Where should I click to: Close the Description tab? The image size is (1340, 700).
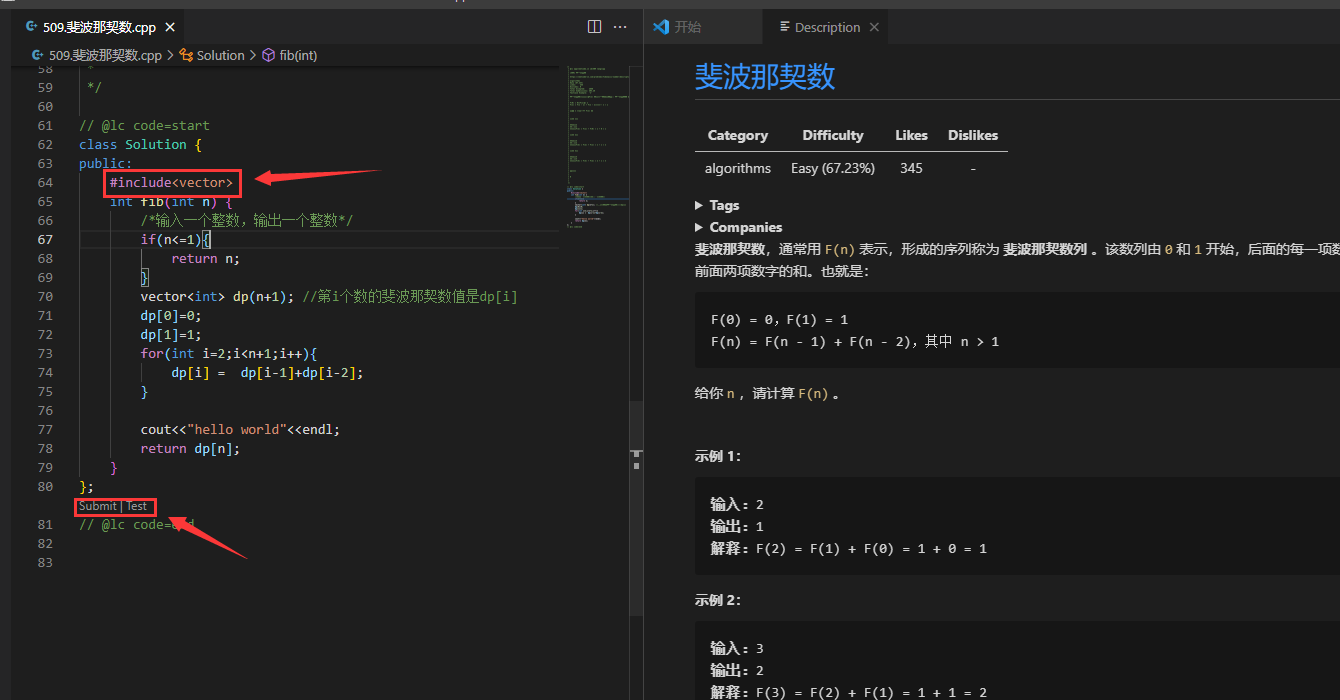point(874,27)
